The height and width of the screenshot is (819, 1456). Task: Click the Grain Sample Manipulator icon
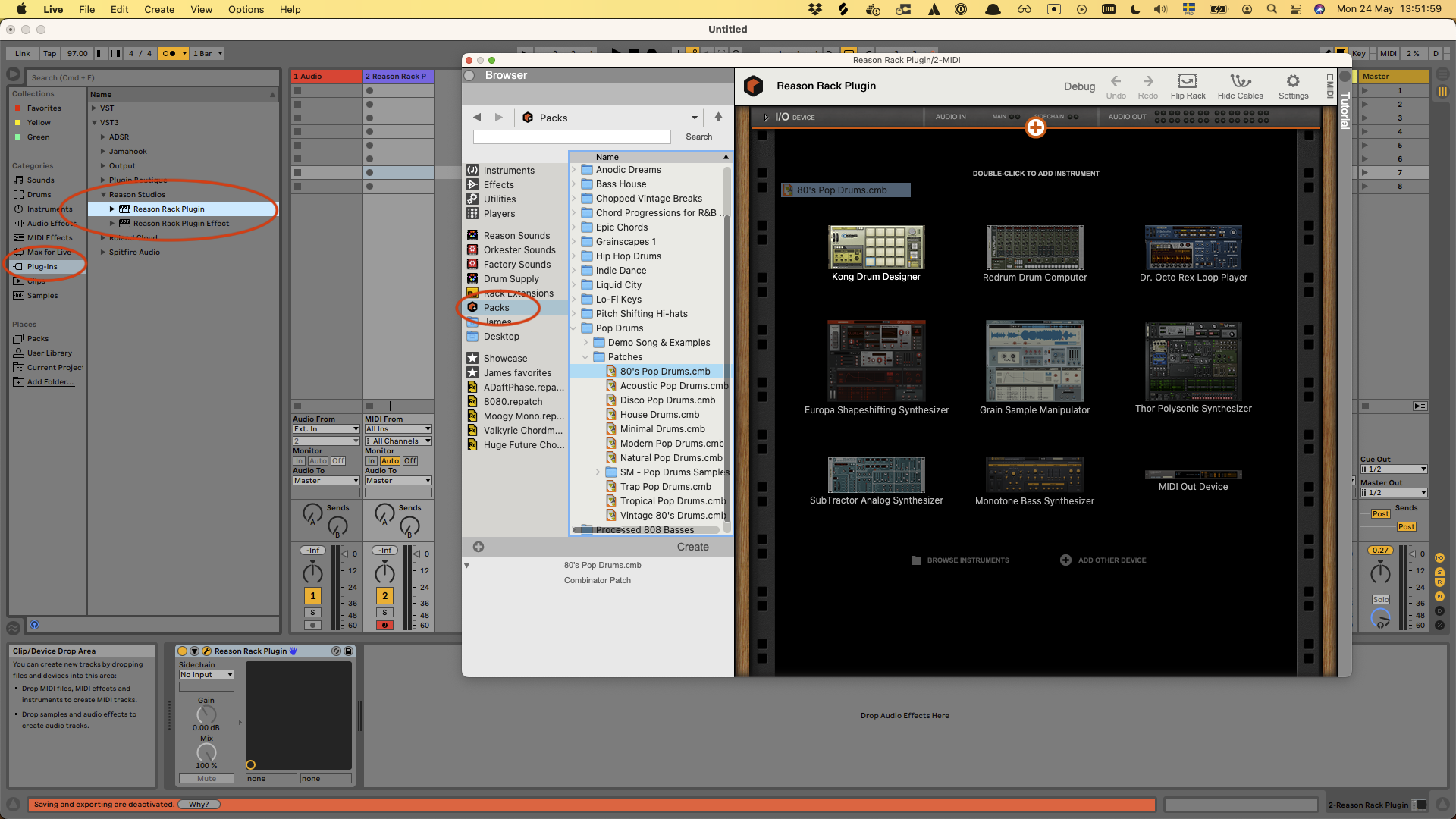point(1034,362)
